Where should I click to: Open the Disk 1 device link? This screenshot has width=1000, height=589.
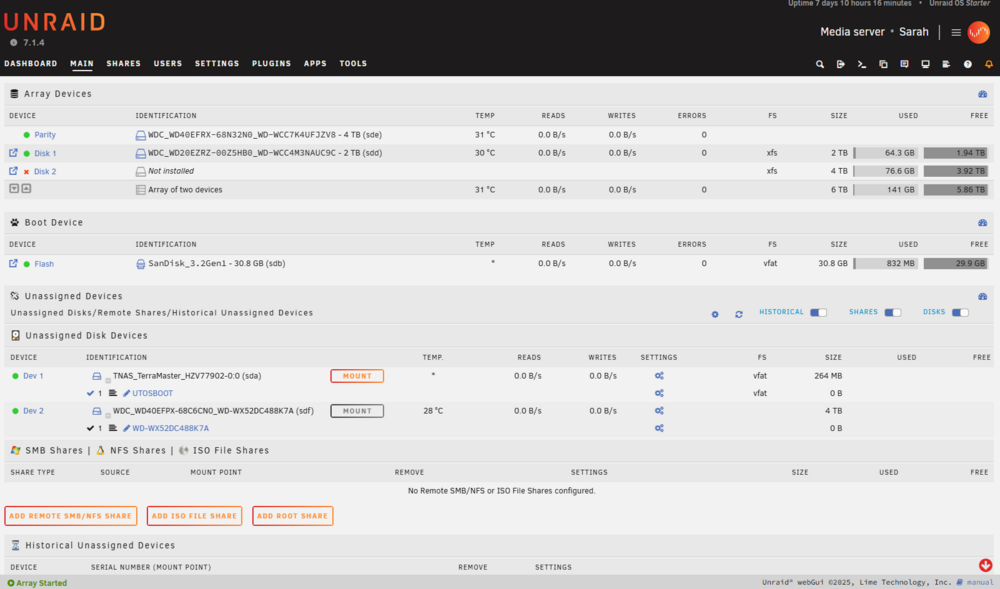45,154
